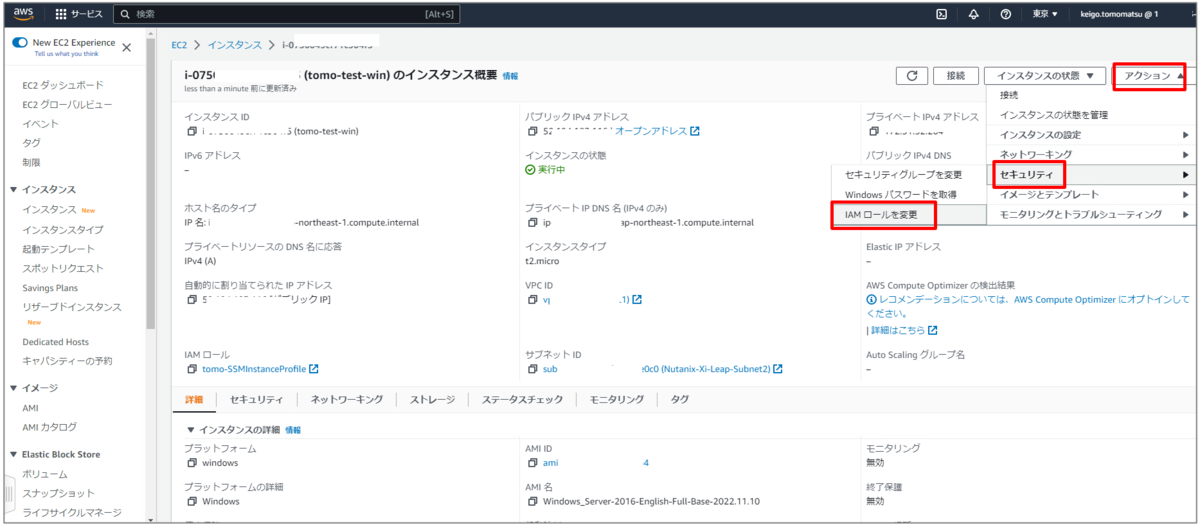
Task: Click the refresh instance button icon
Action: coord(911,76)
